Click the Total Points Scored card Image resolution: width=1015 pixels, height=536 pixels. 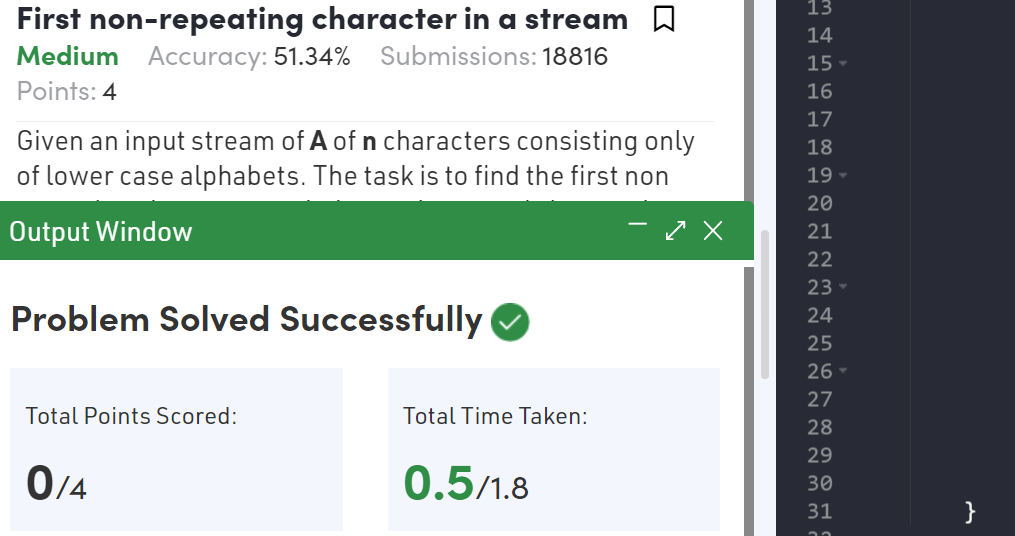(176, 449)
